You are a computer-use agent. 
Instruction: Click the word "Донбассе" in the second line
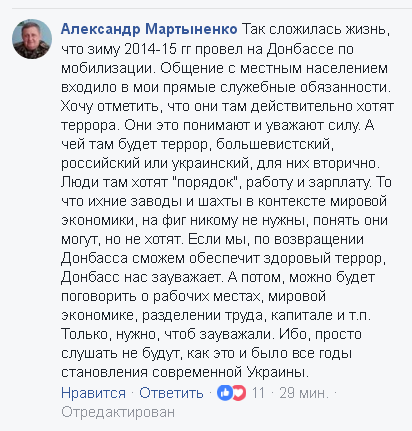[x=300, y=49]
